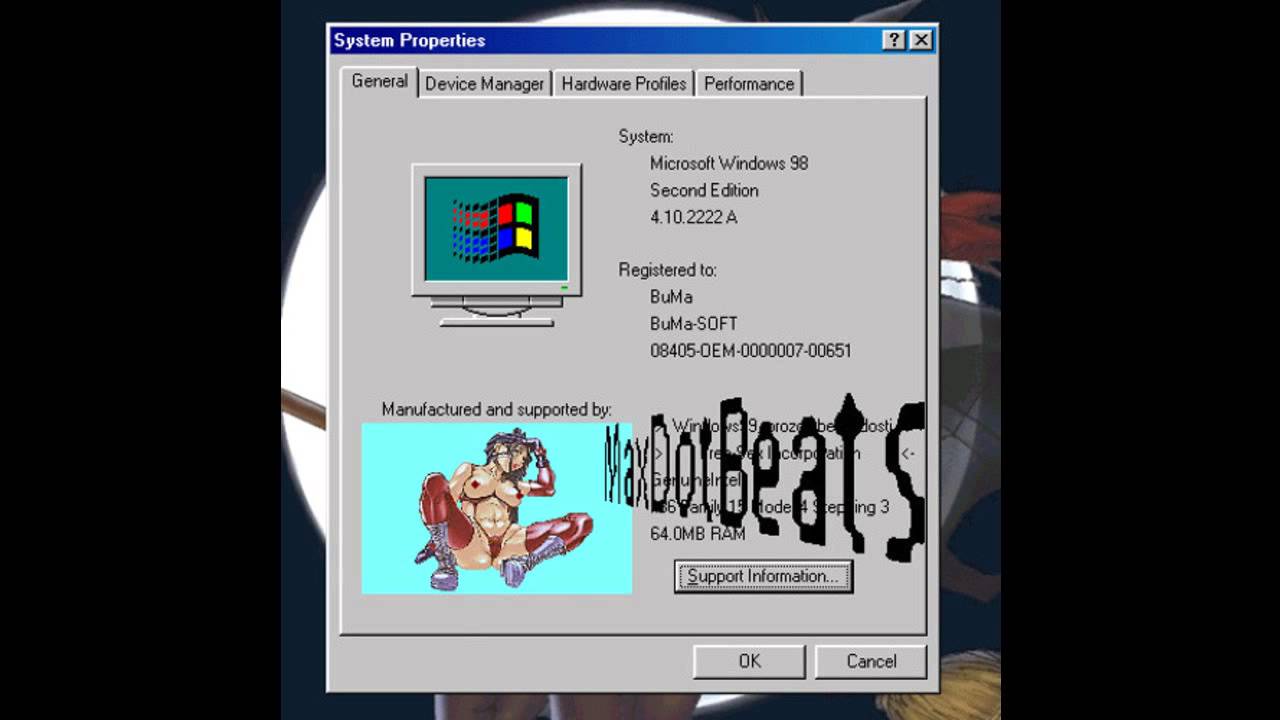Image resolution: width=1280 pixels, height=720 pixels.
Task: Click the Second Edition text
Action: coord(704,190)
